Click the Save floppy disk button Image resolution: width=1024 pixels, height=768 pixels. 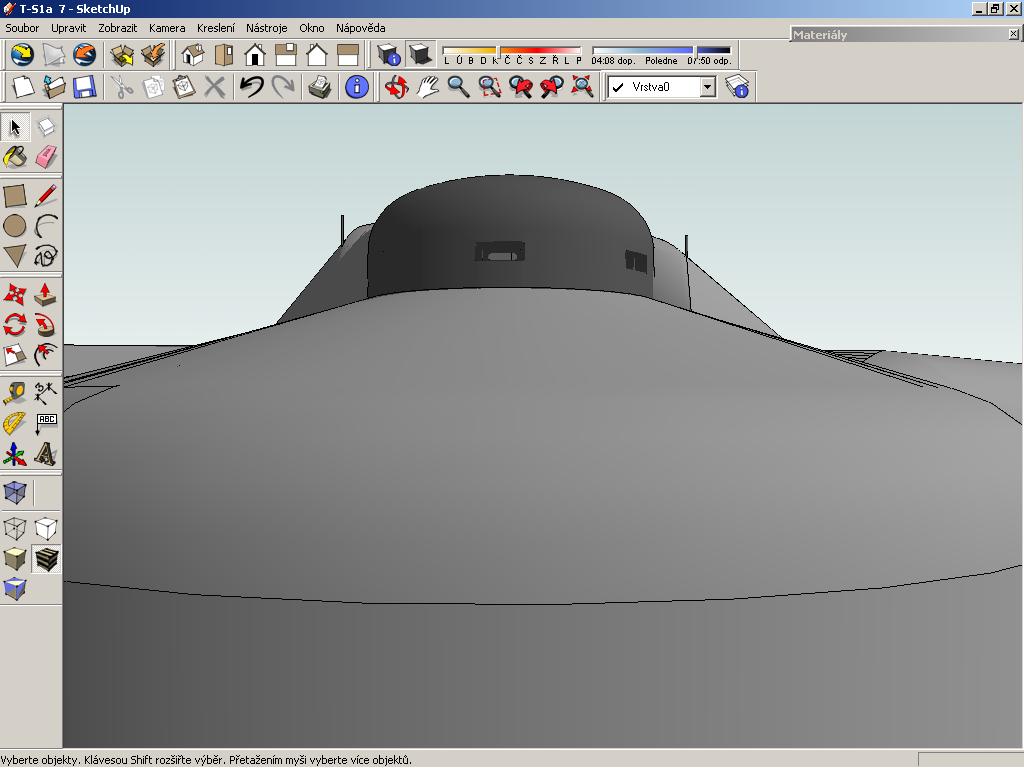click(84, 87)
